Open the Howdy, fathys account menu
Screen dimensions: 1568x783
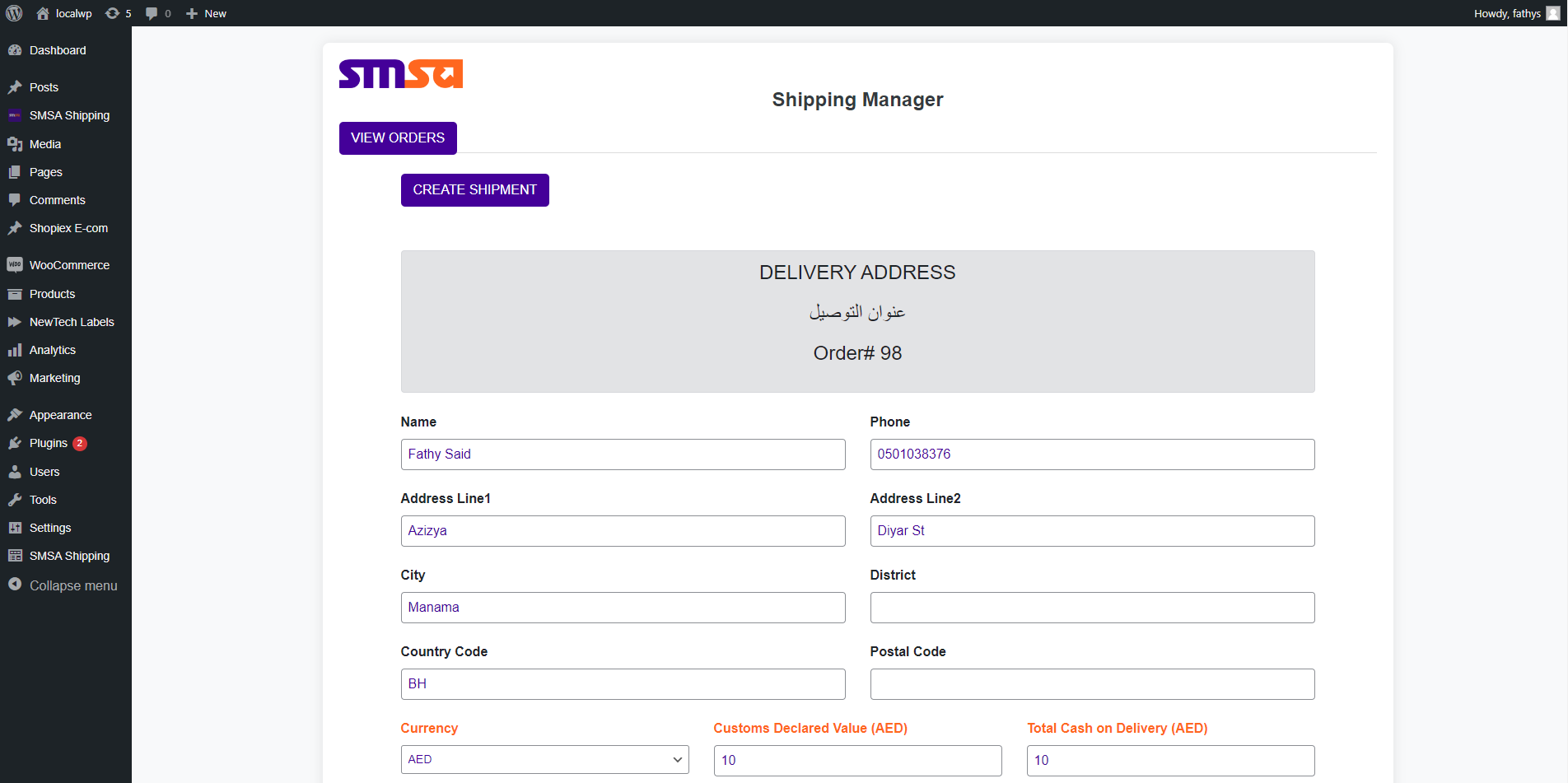1507,13
